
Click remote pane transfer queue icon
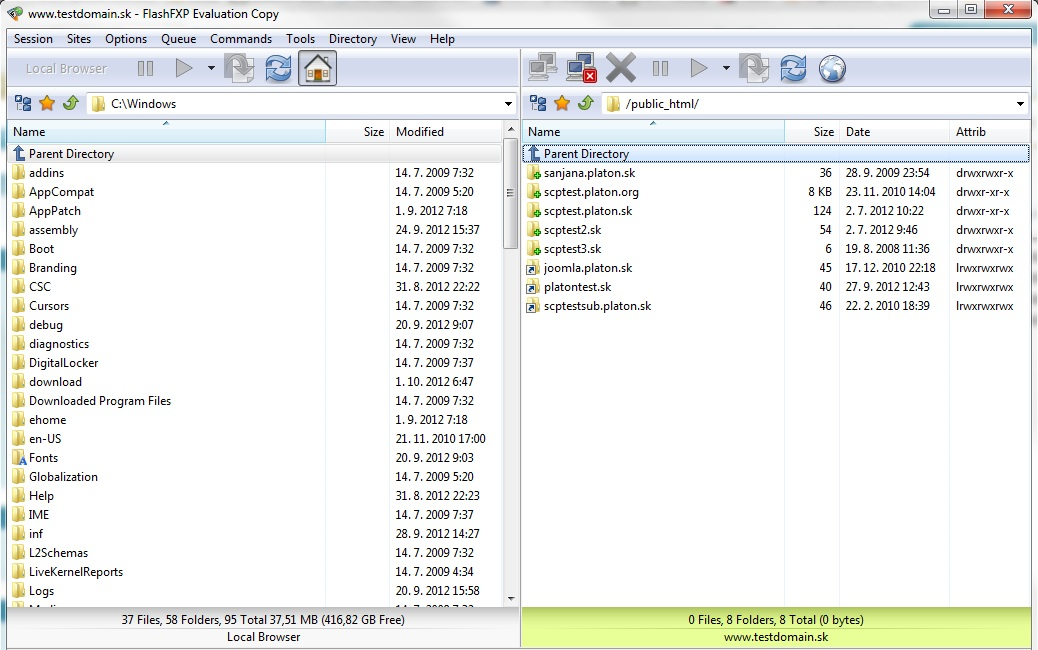pyautogui.click(x=754, y=68)
